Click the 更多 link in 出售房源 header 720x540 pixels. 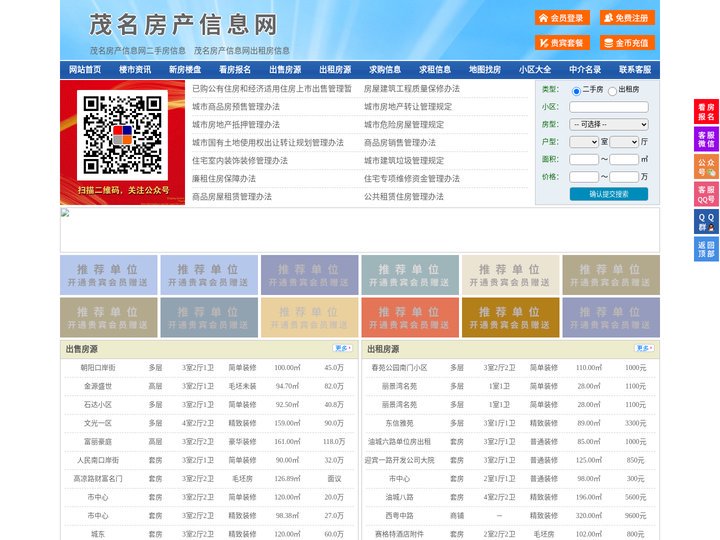(343, 349)
